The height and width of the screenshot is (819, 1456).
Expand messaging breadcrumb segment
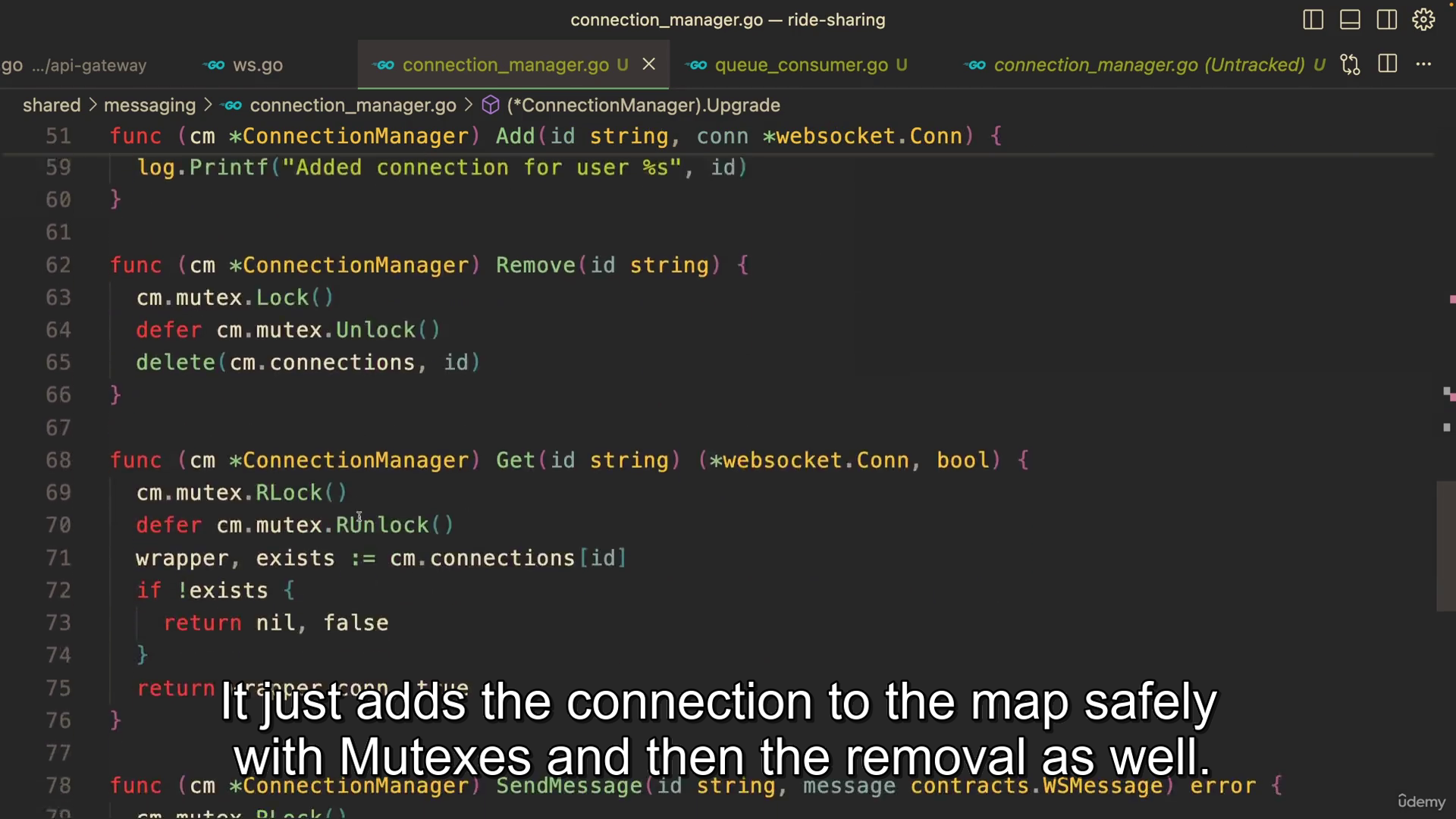tap(149, 105)
